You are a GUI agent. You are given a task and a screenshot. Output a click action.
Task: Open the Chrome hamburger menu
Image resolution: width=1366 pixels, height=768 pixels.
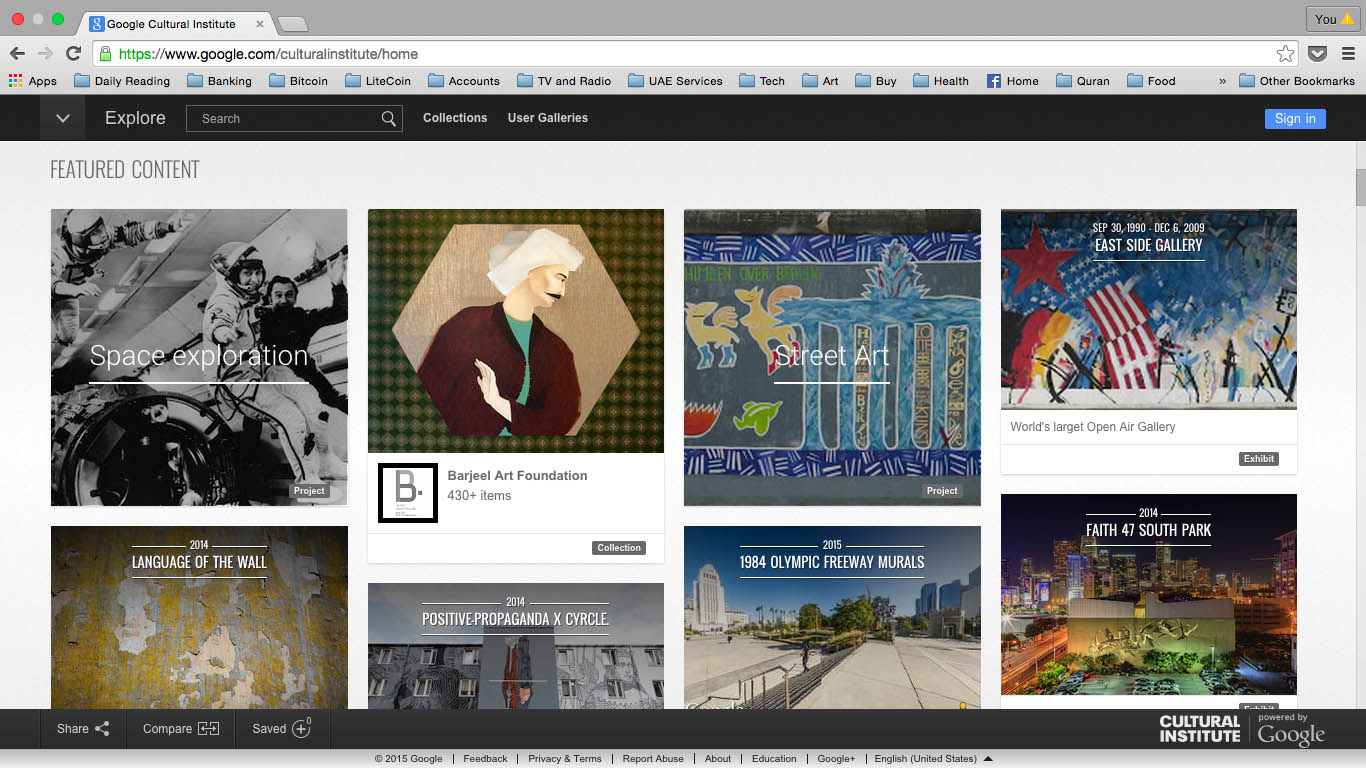pos(1348,54)
